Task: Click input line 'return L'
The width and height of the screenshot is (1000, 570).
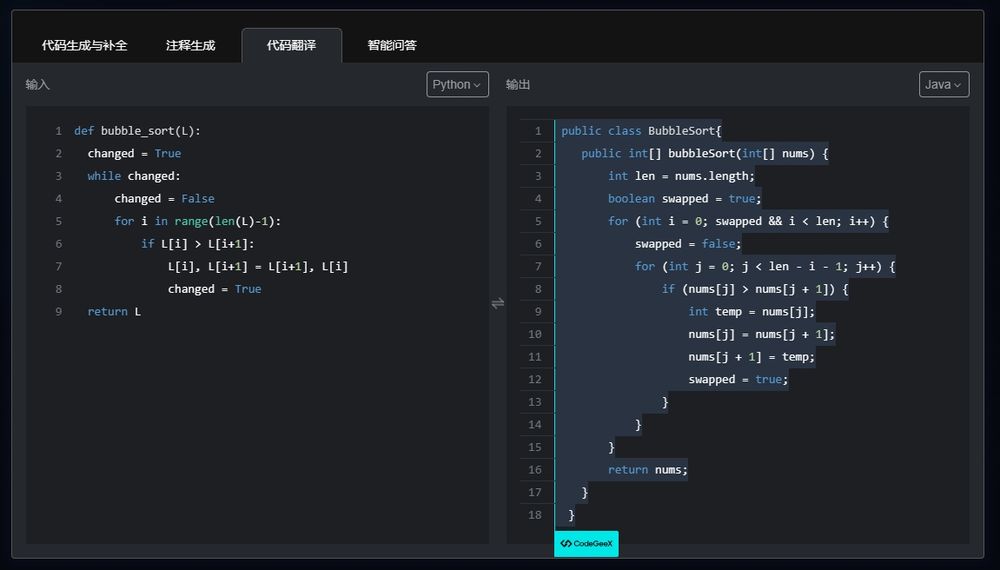Action: tap(114, 312)
